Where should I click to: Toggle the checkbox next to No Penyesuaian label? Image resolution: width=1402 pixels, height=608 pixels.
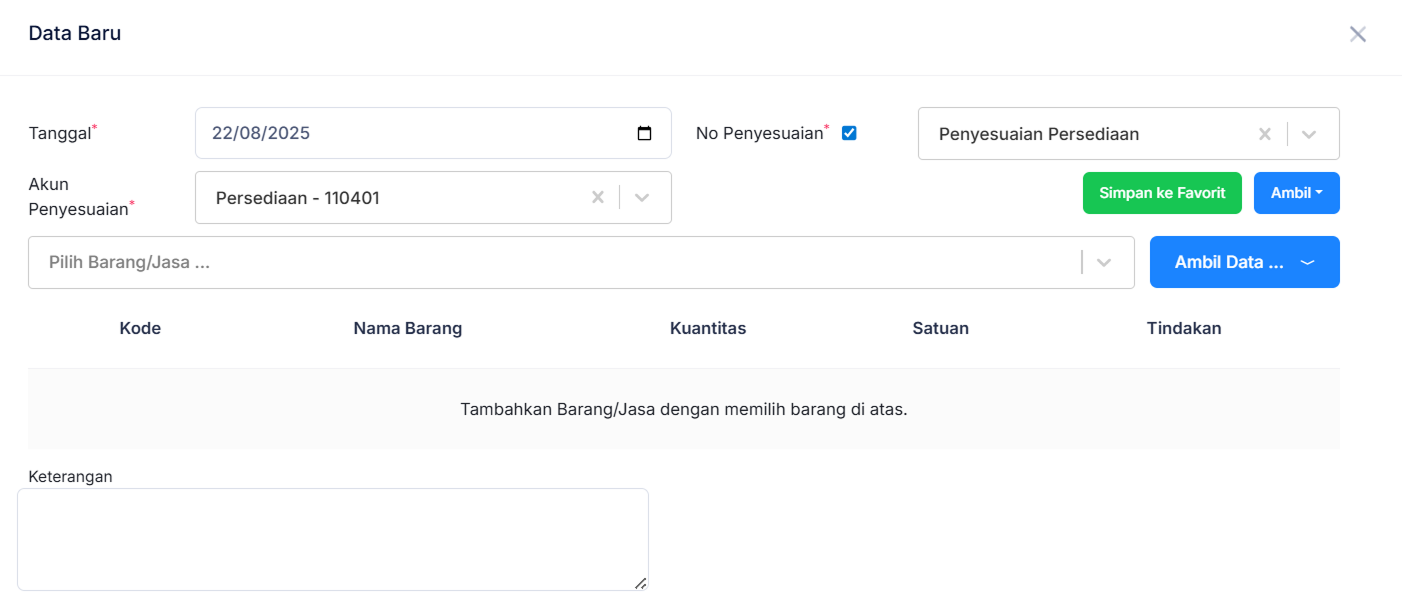[x=848, y=131]
